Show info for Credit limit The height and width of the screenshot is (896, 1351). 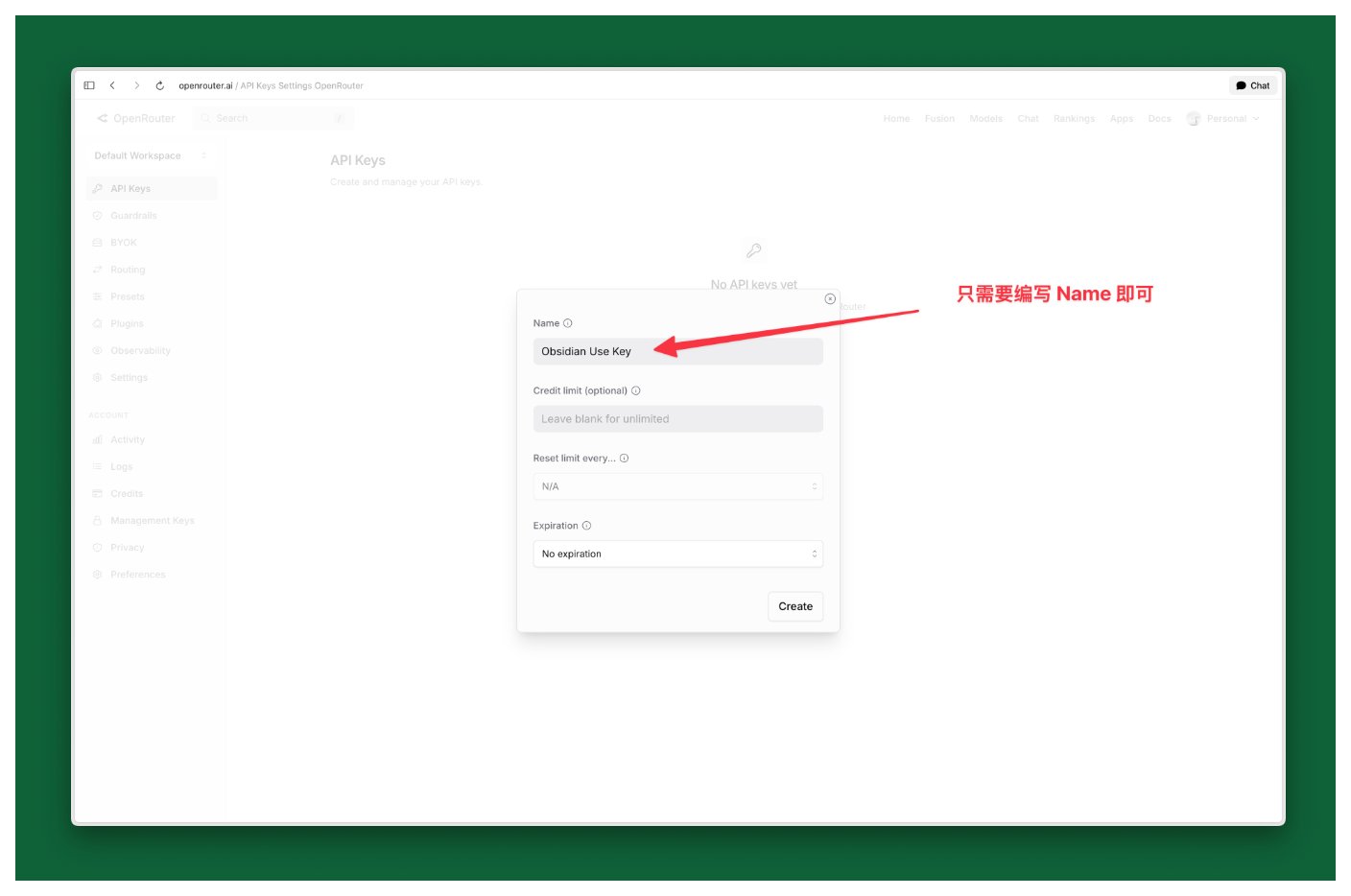tap(636, 390)
